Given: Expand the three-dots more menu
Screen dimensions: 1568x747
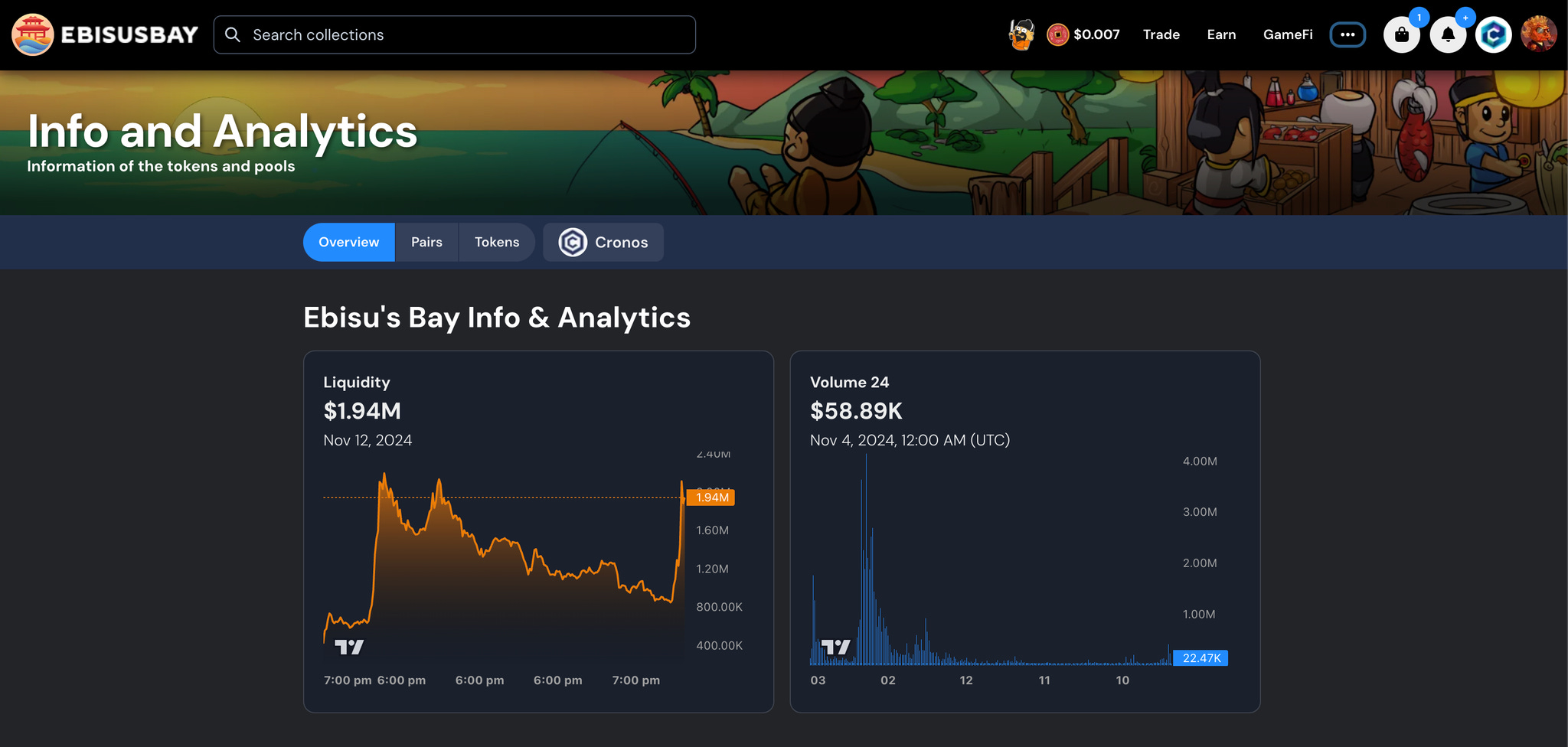Looking at the screenshot, I should pyautogui.click(x=1347, y=34).
